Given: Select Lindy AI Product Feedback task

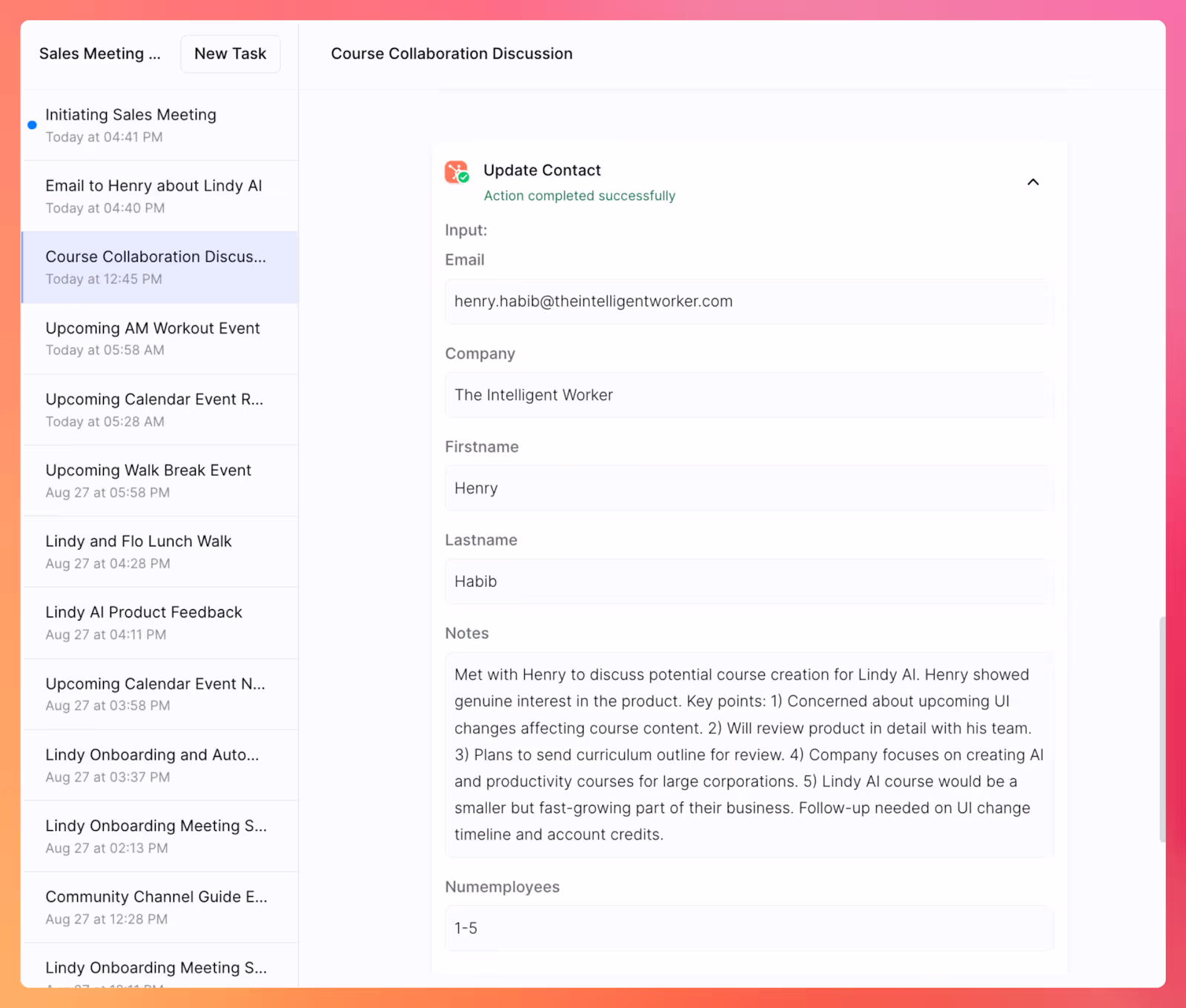Looking at the screenshot, I should pyautogui.click(x=160, y=623).
